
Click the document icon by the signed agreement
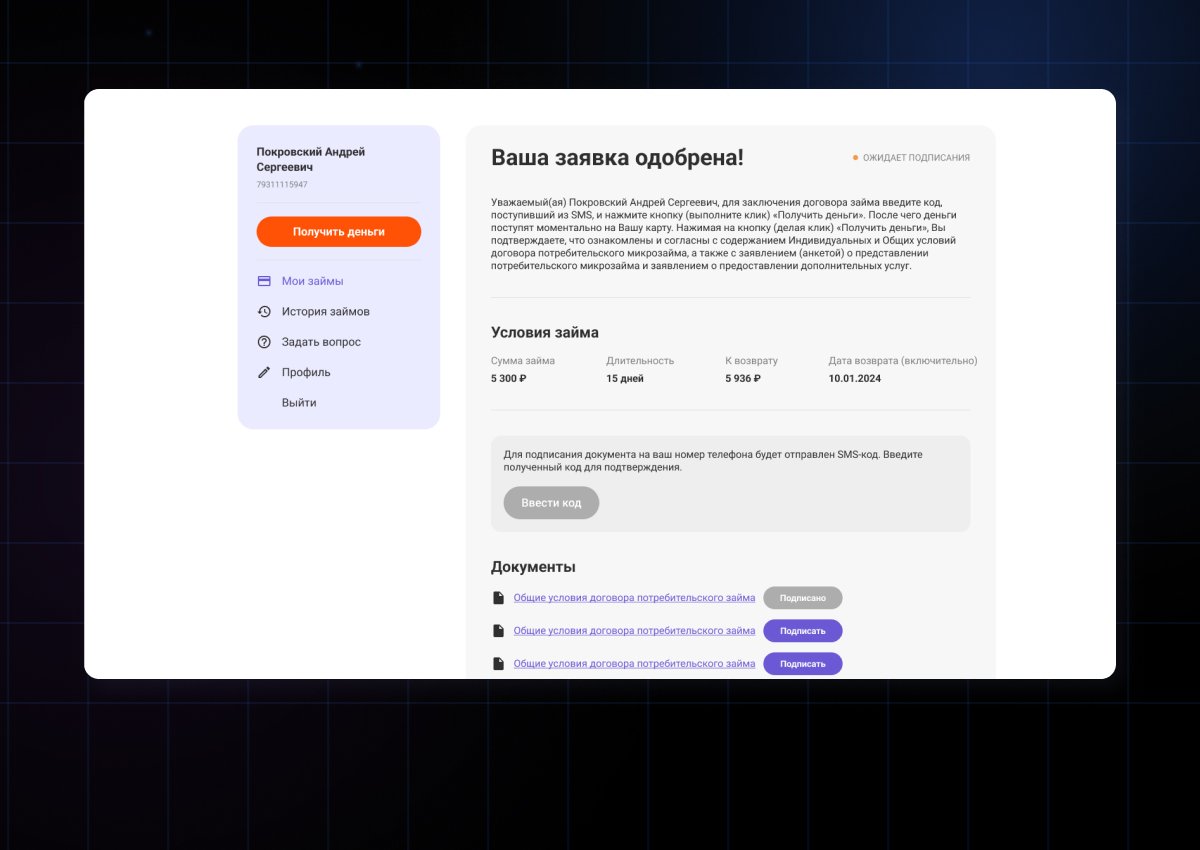499,596
